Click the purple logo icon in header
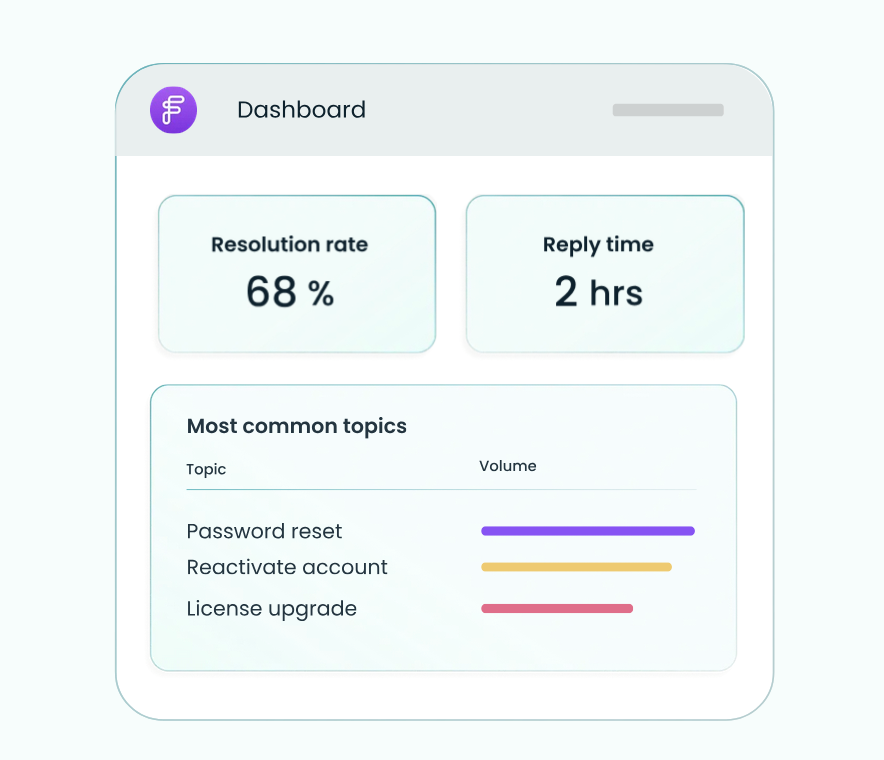 point(173,110)
